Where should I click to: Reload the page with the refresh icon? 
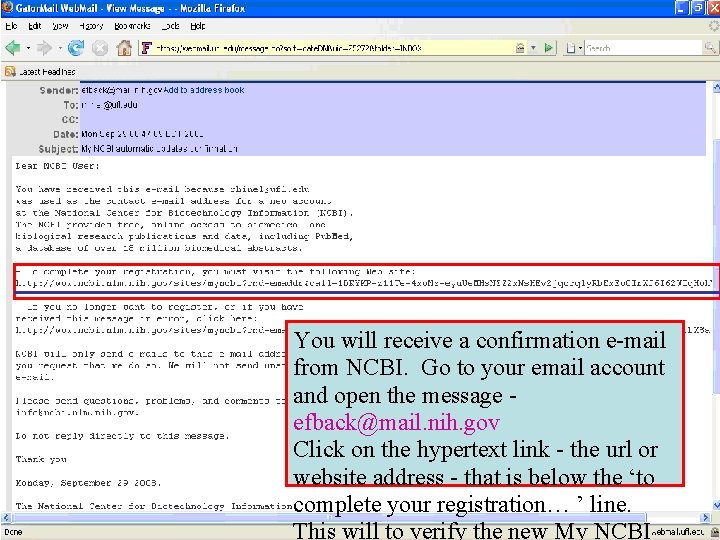(76, 48)
